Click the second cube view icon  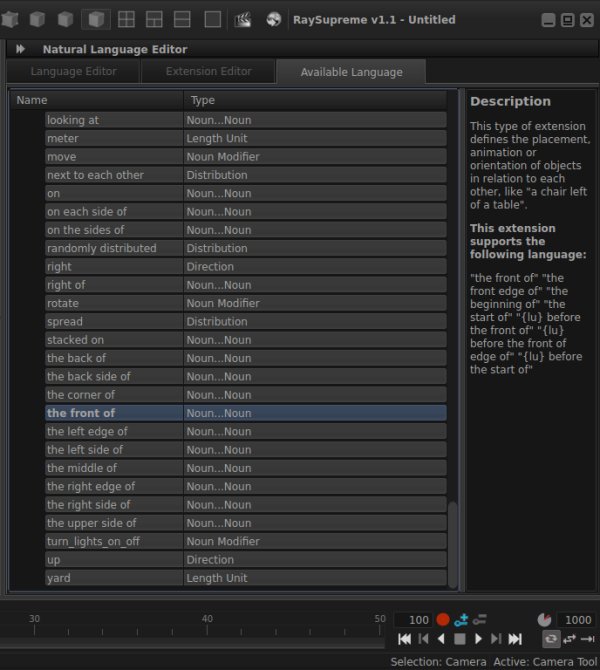tap(37, 19)
